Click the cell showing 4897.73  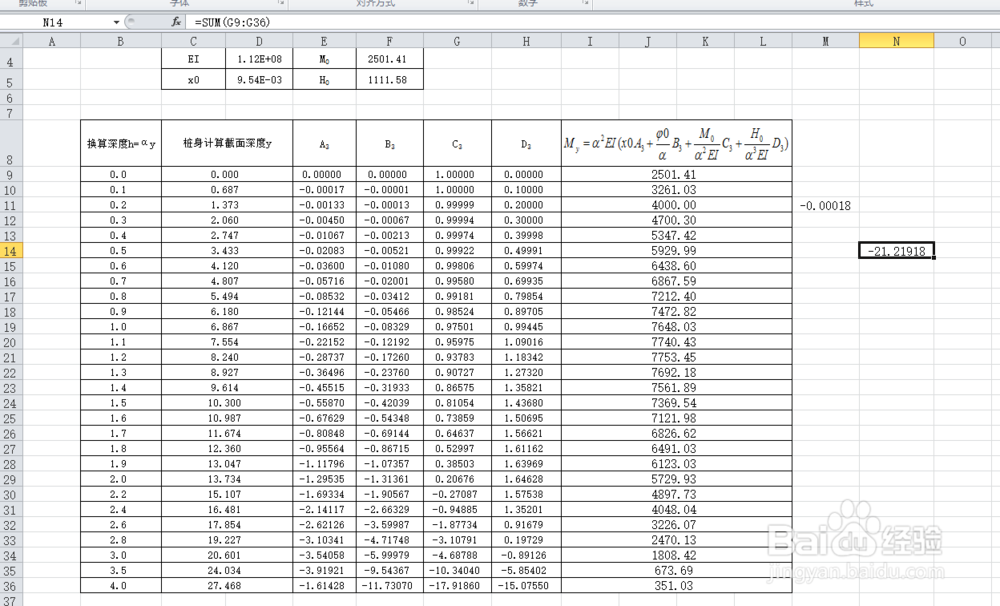tap(677, 494)
